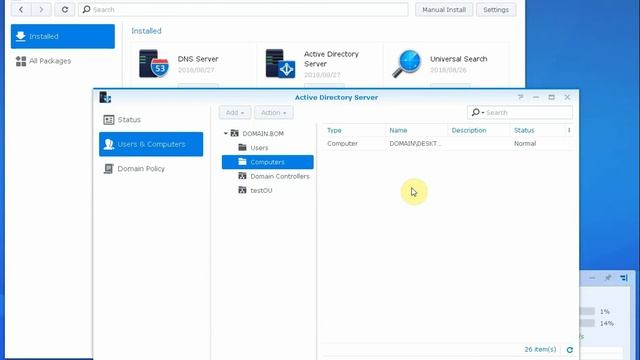The image size is (640, 360).
Task: Go forward in Package Center
Action: [x=41, y=9]
